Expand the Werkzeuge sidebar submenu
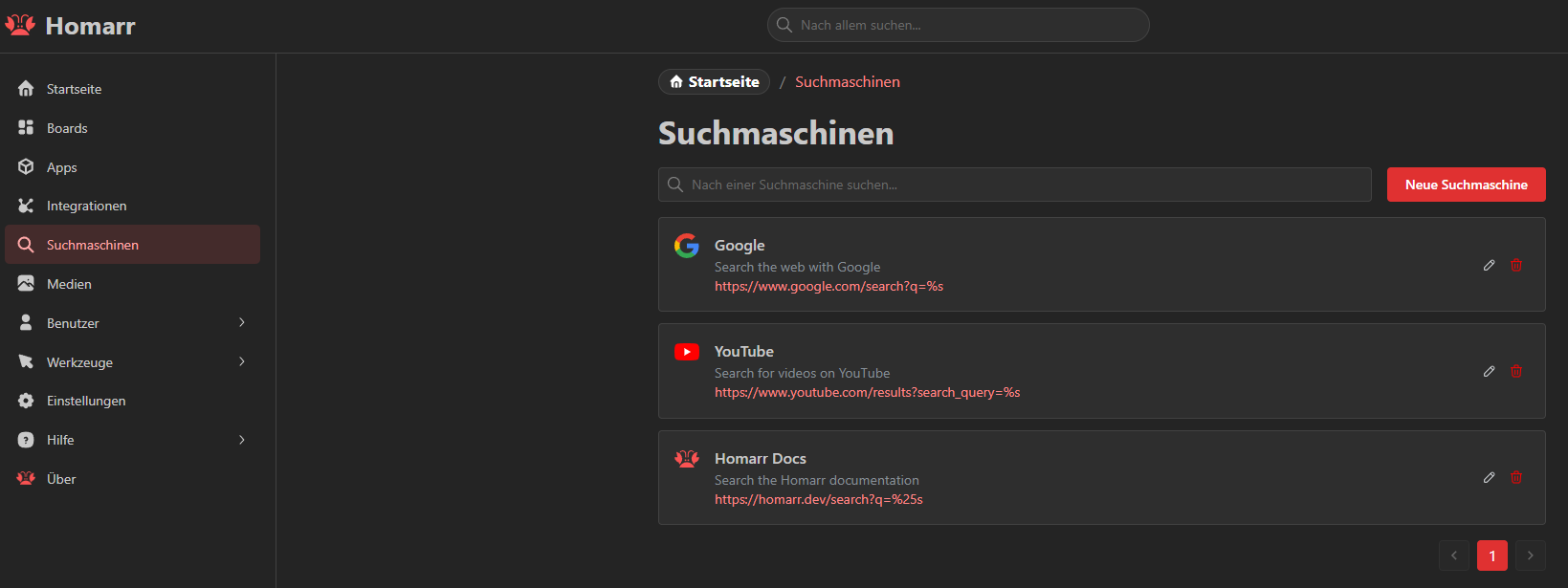 click(x=241, y=362)
